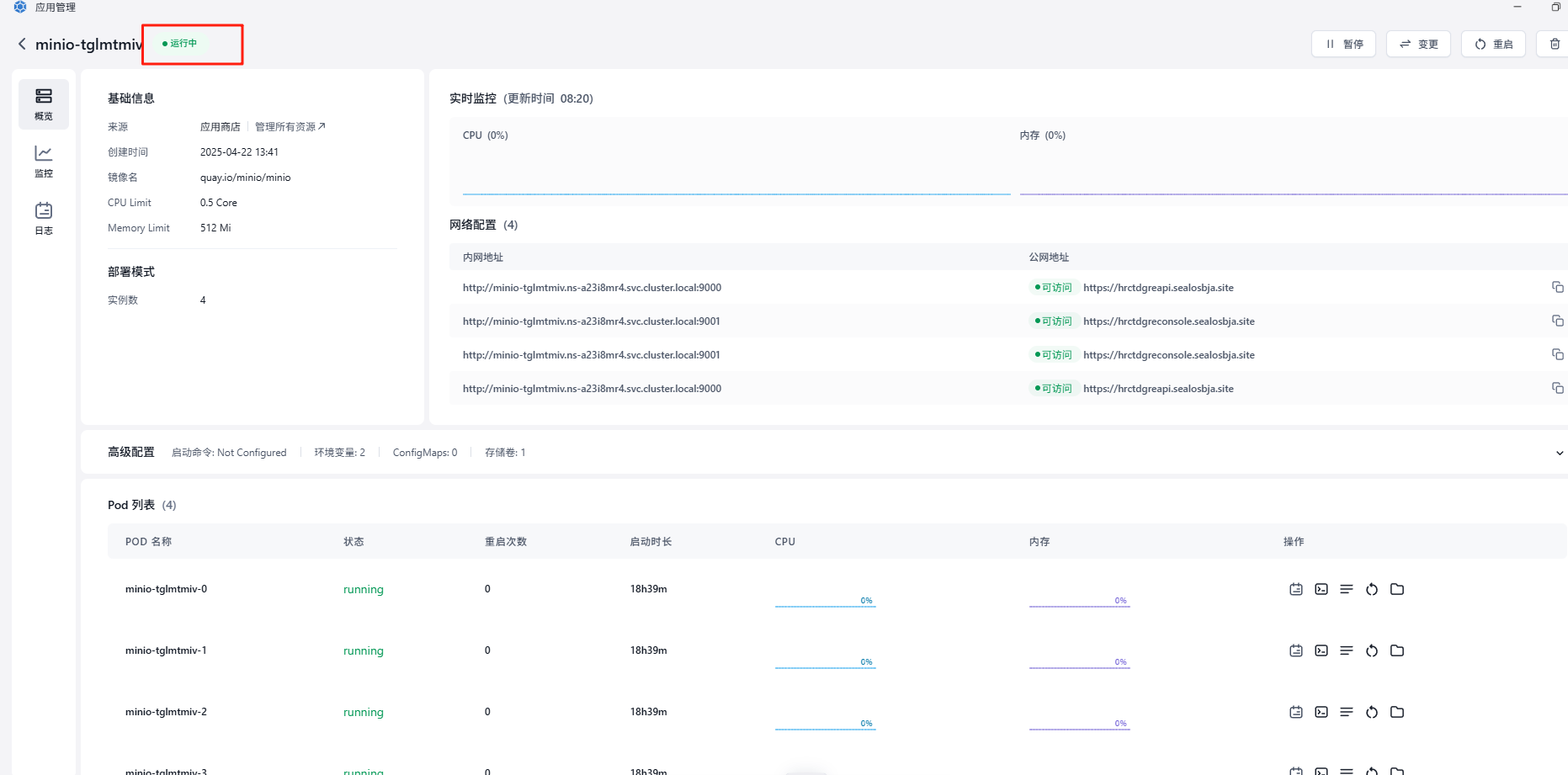This screenshot has width=1568, height=775.
Task: Pause the app with the 暂停 button
Action: (x=1343, y=44)
